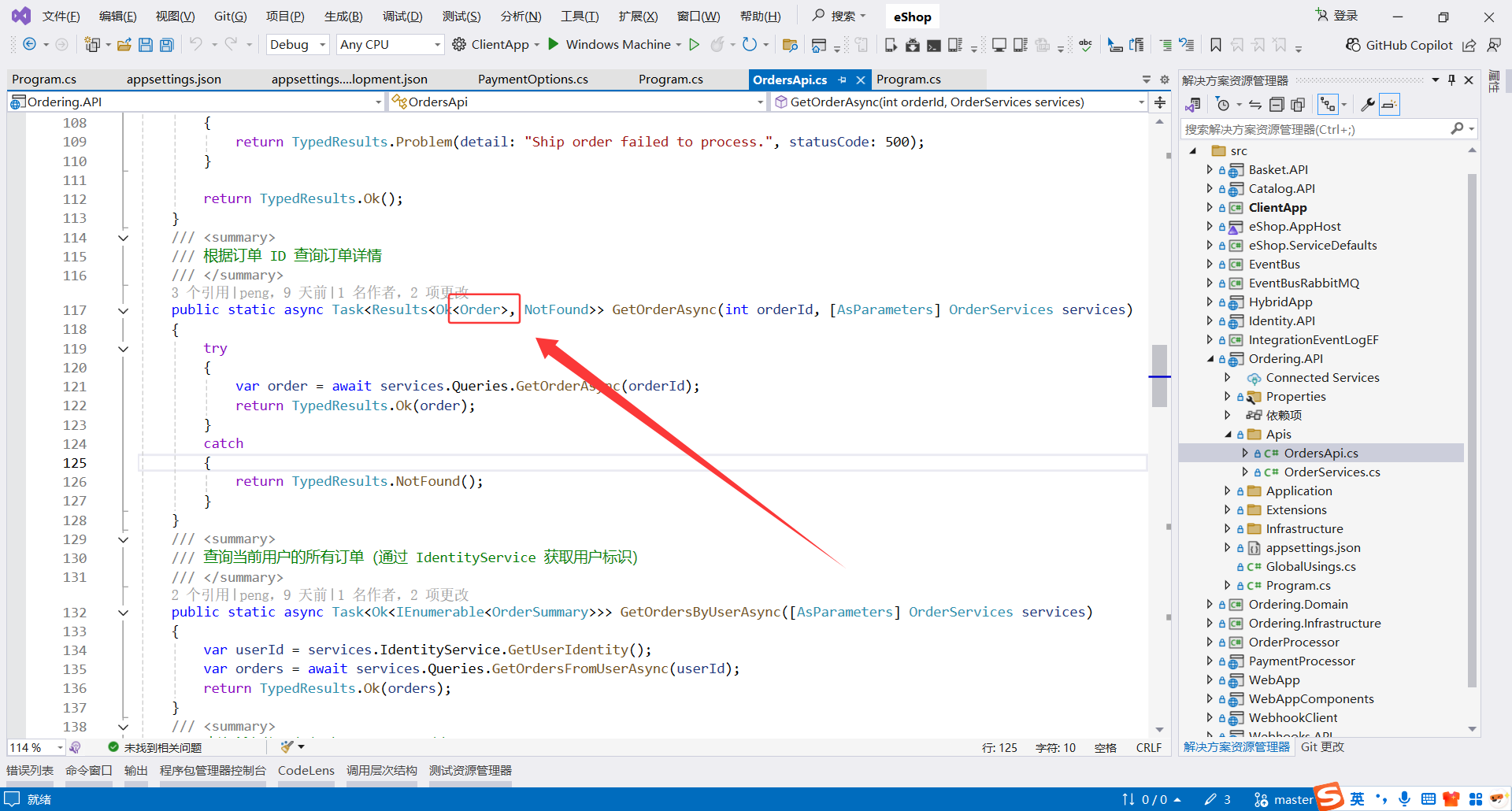Click the editor vertical scrollbar thumb
Viewport: 1512px width, 811px height.
pos(1159,376)
